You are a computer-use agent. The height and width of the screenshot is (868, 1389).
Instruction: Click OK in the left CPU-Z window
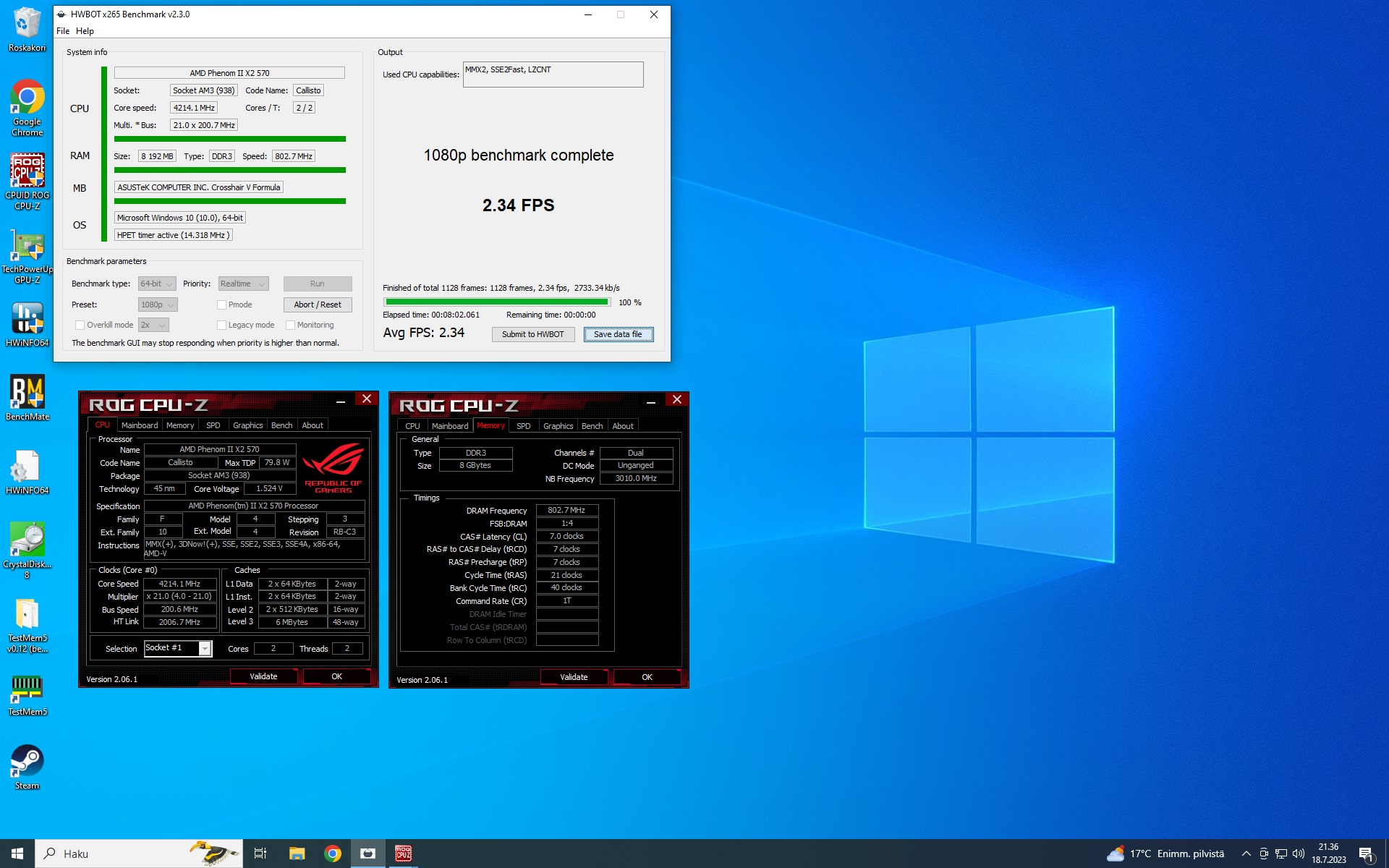point(336,676)
